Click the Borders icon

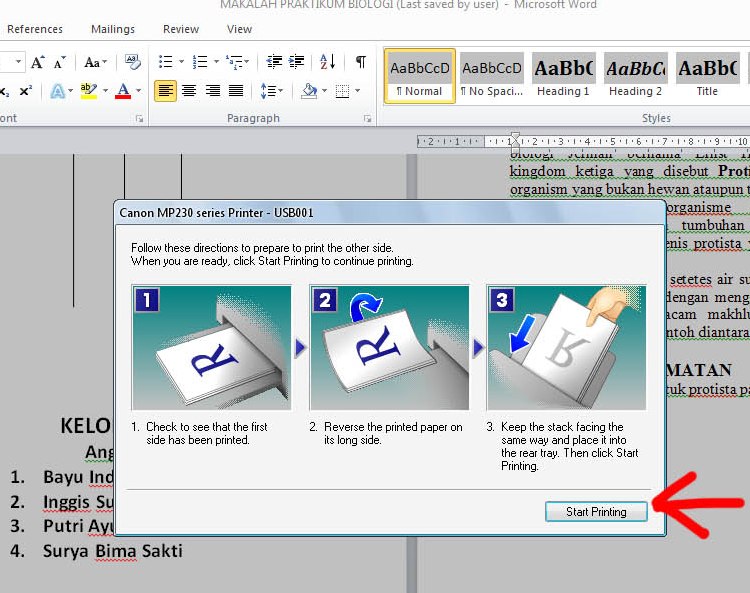click(x=342, y=91)
